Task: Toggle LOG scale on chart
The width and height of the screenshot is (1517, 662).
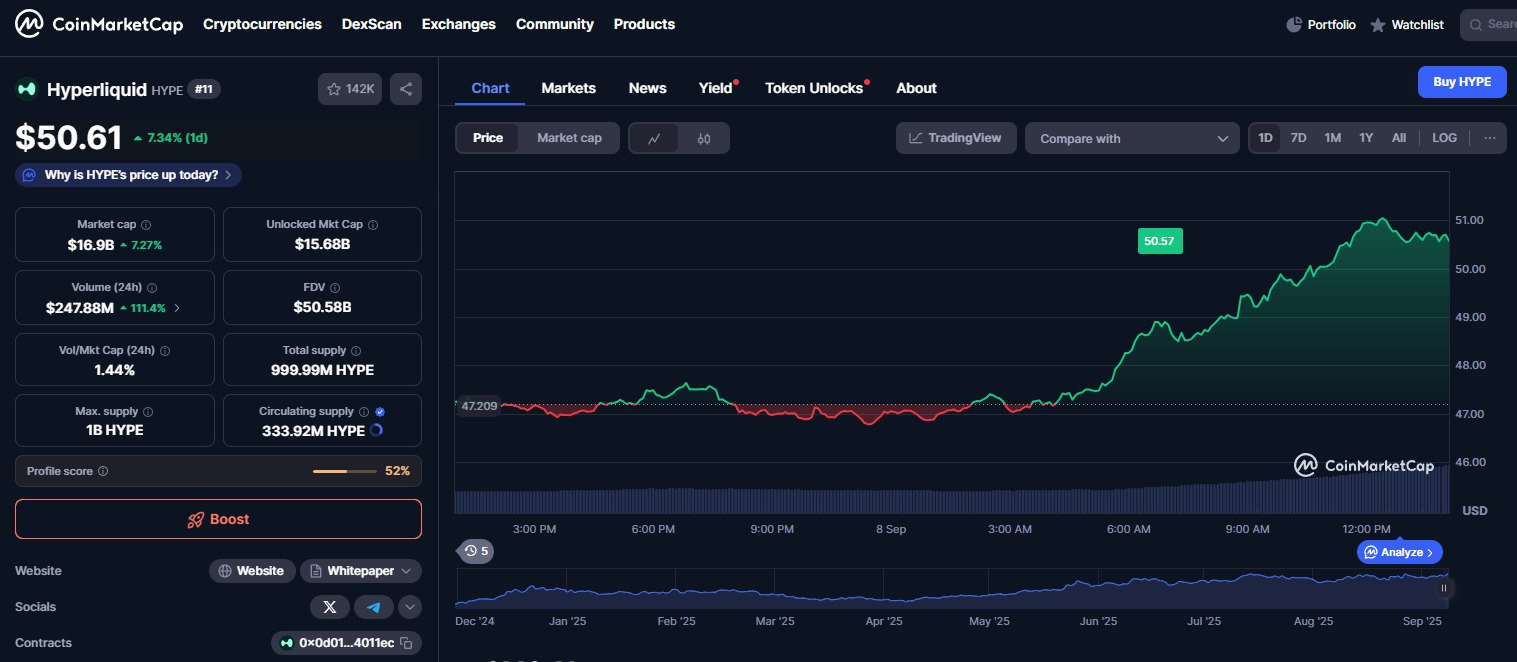Action: tap(1444, 138)
